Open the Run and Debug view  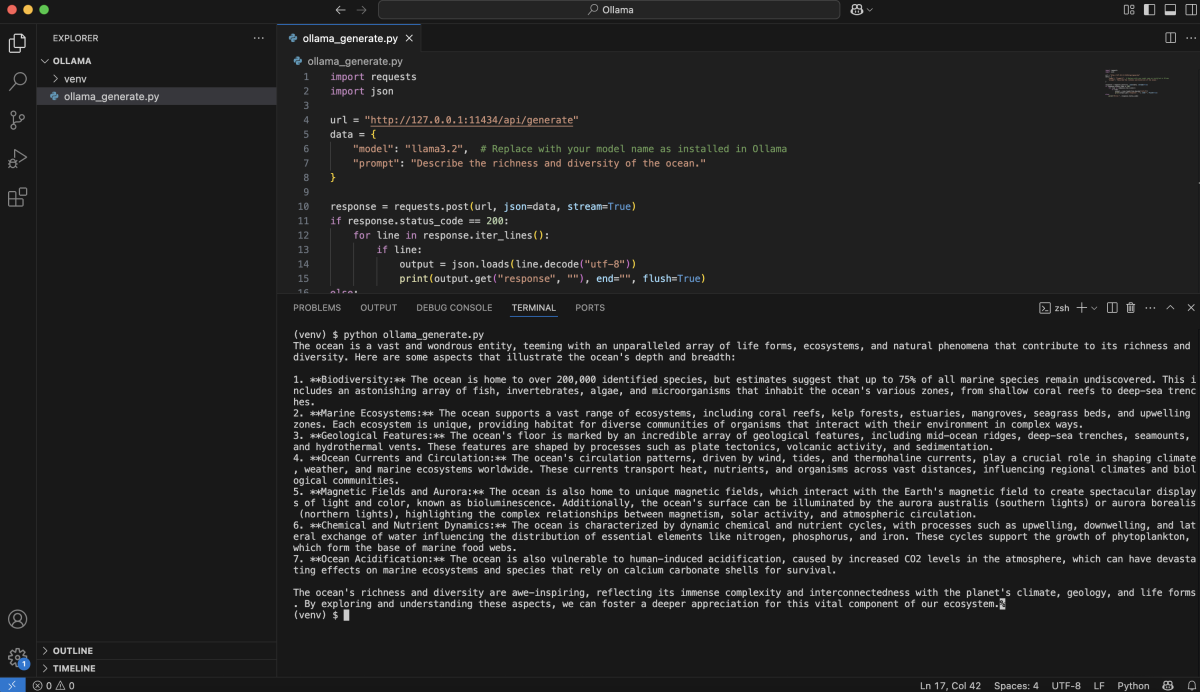point(18,159)
